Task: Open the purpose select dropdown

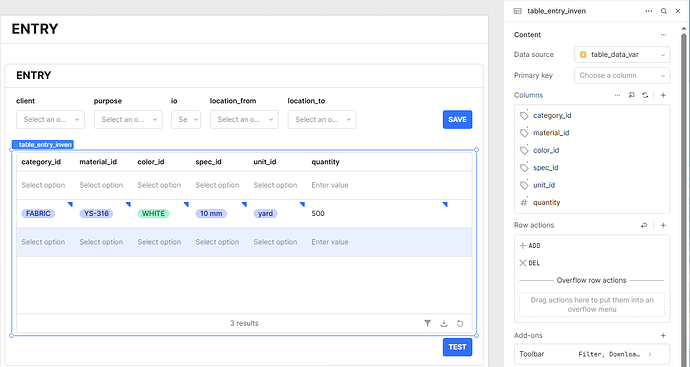Action: pyautogui.click(x=128, y=119)
